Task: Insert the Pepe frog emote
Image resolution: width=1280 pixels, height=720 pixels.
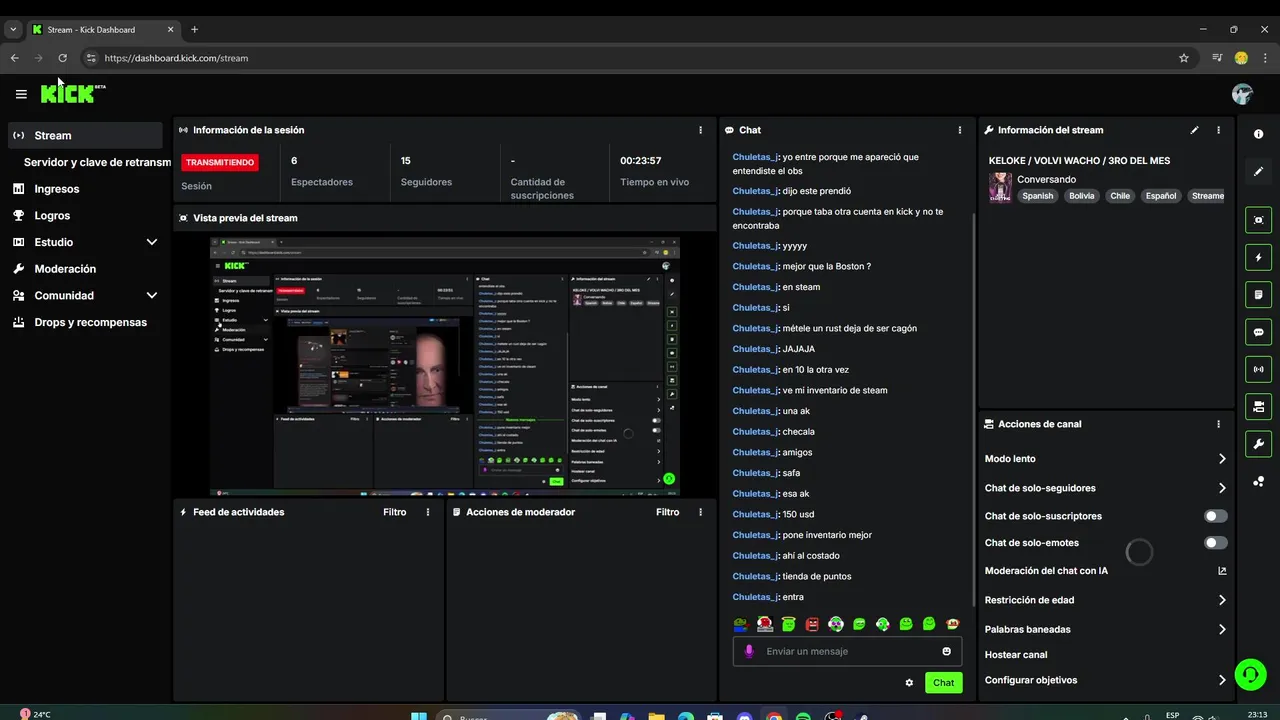Action: (x=741, y=624)
